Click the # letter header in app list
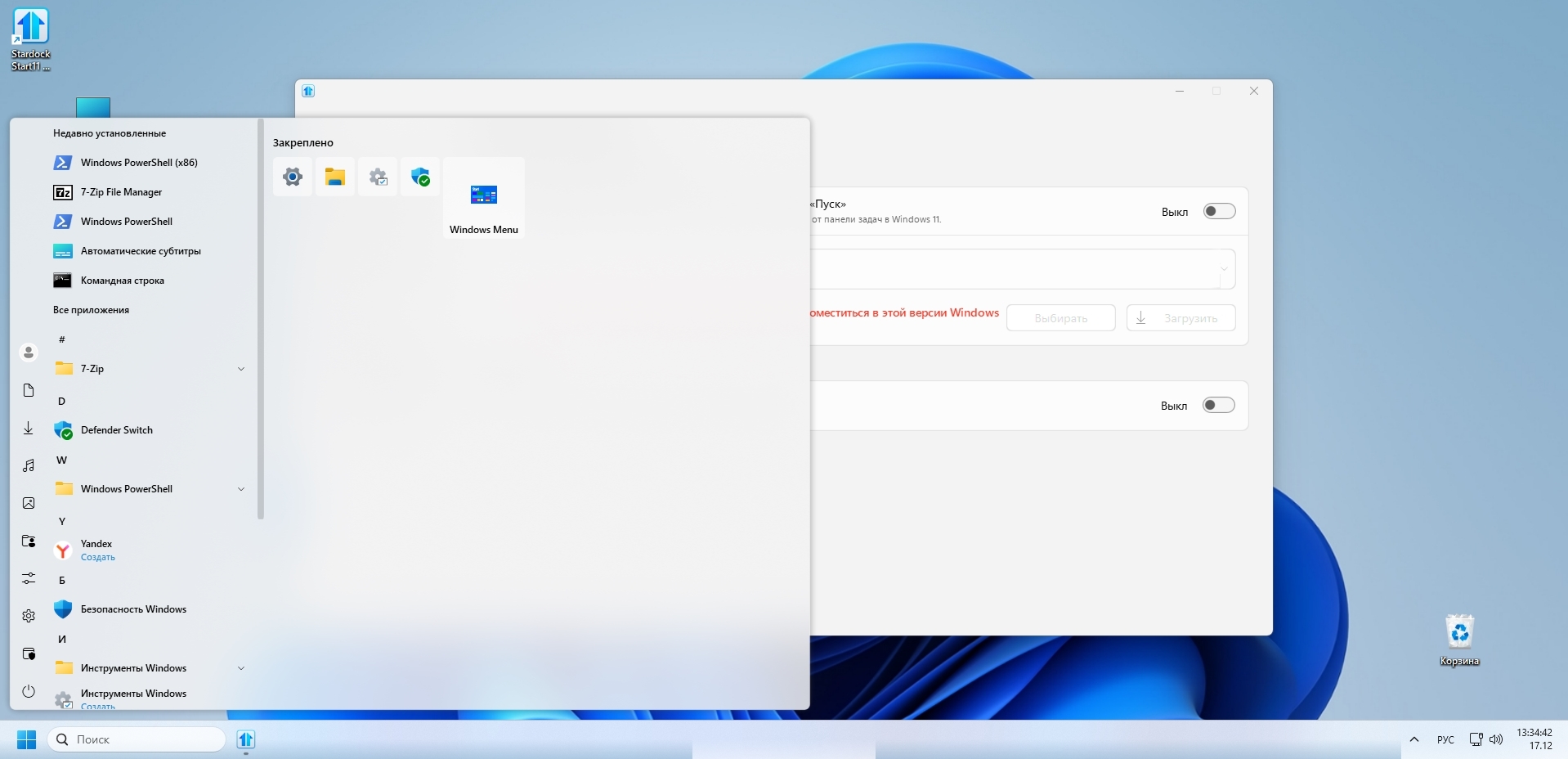Screen dimensions: 1568x759 click(62, 339)
